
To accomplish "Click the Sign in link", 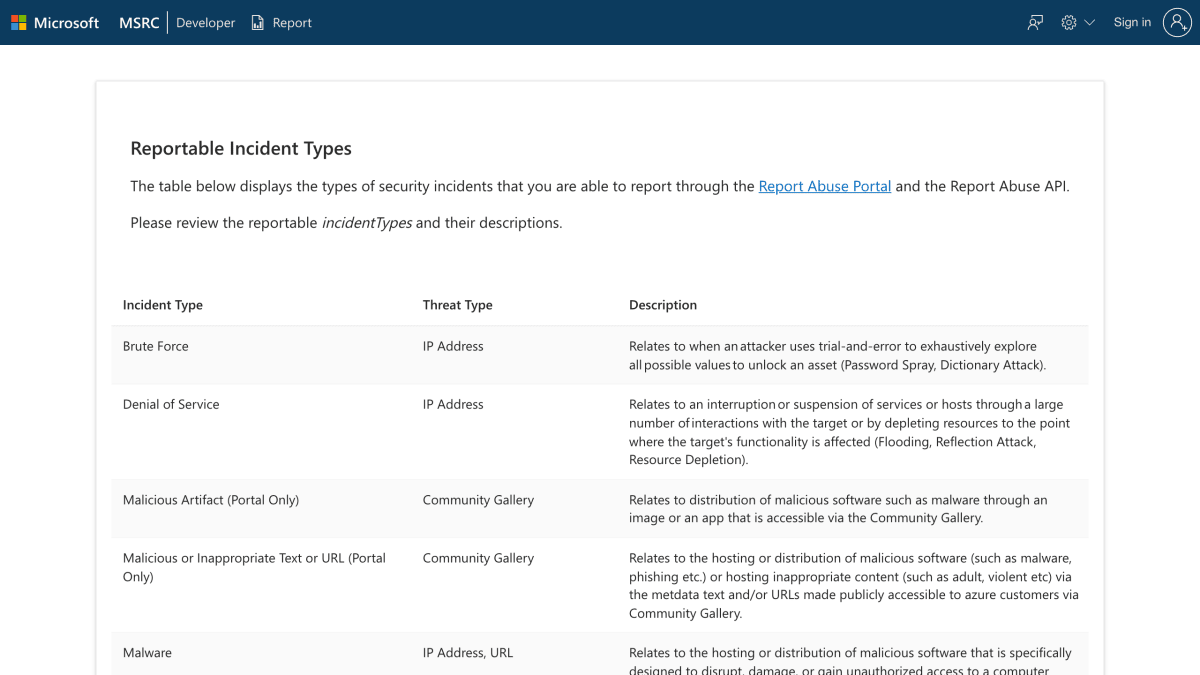I will [1132, 22].
